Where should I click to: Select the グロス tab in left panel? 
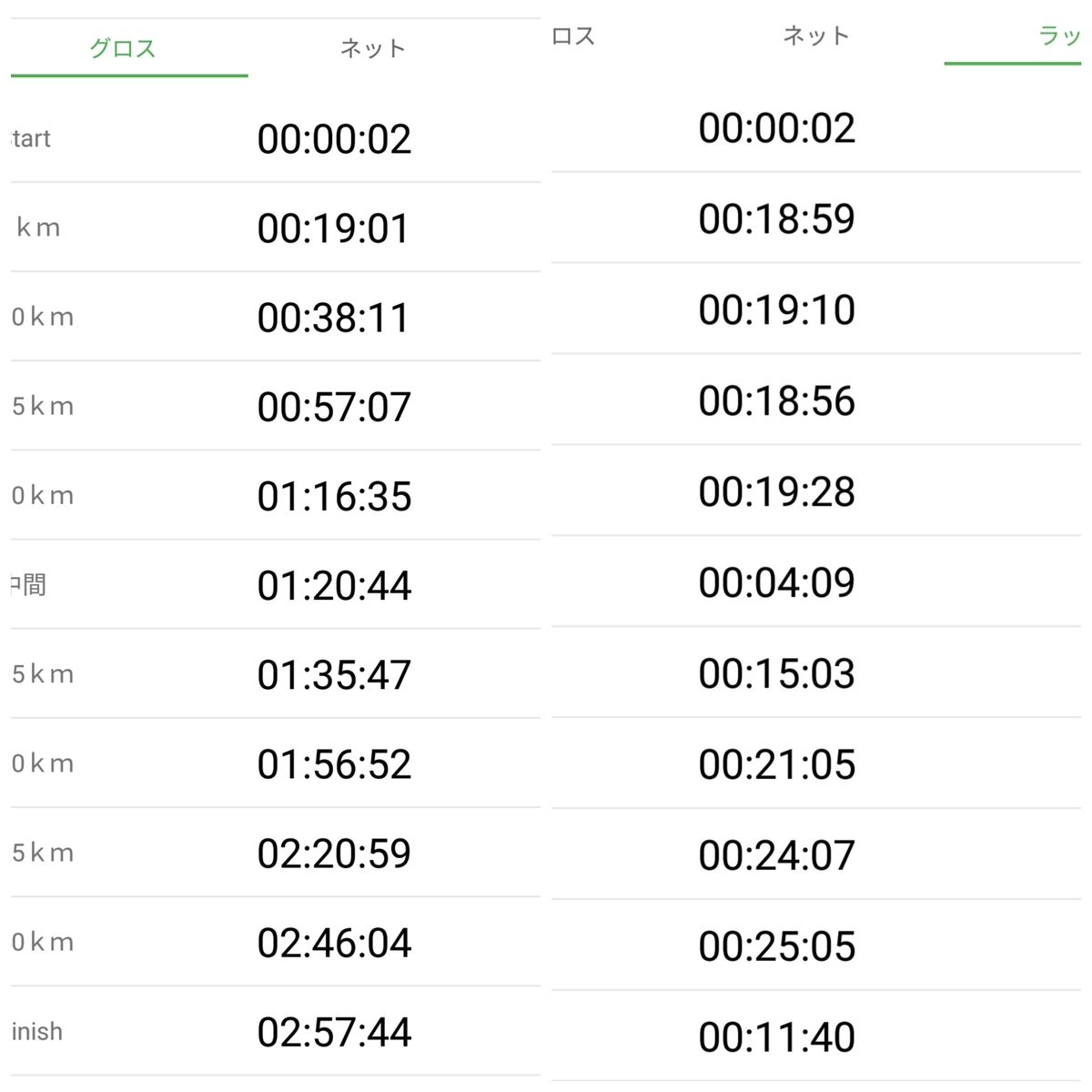tap(123, 48)
